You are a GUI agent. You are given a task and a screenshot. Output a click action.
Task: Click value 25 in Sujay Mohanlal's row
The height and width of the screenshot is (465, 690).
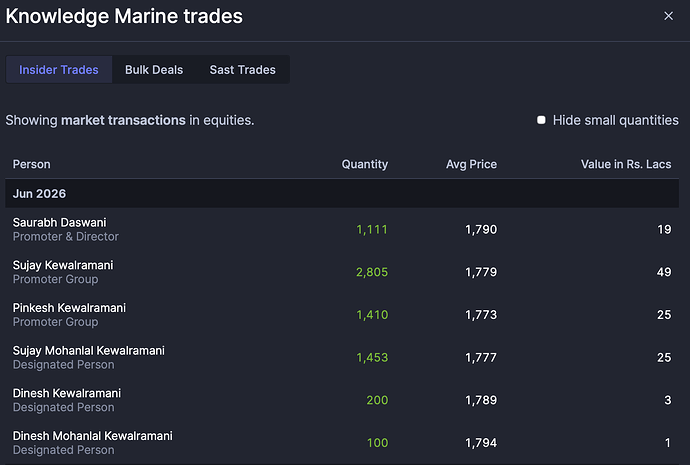(664, 357)
